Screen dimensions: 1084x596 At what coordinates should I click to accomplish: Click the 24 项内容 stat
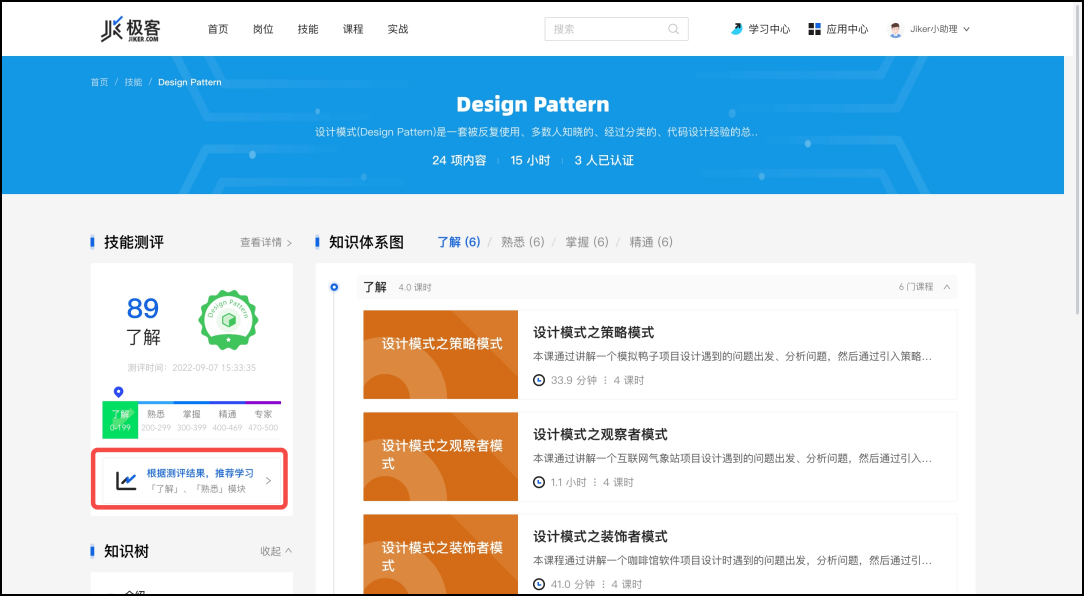pos(459,160)
